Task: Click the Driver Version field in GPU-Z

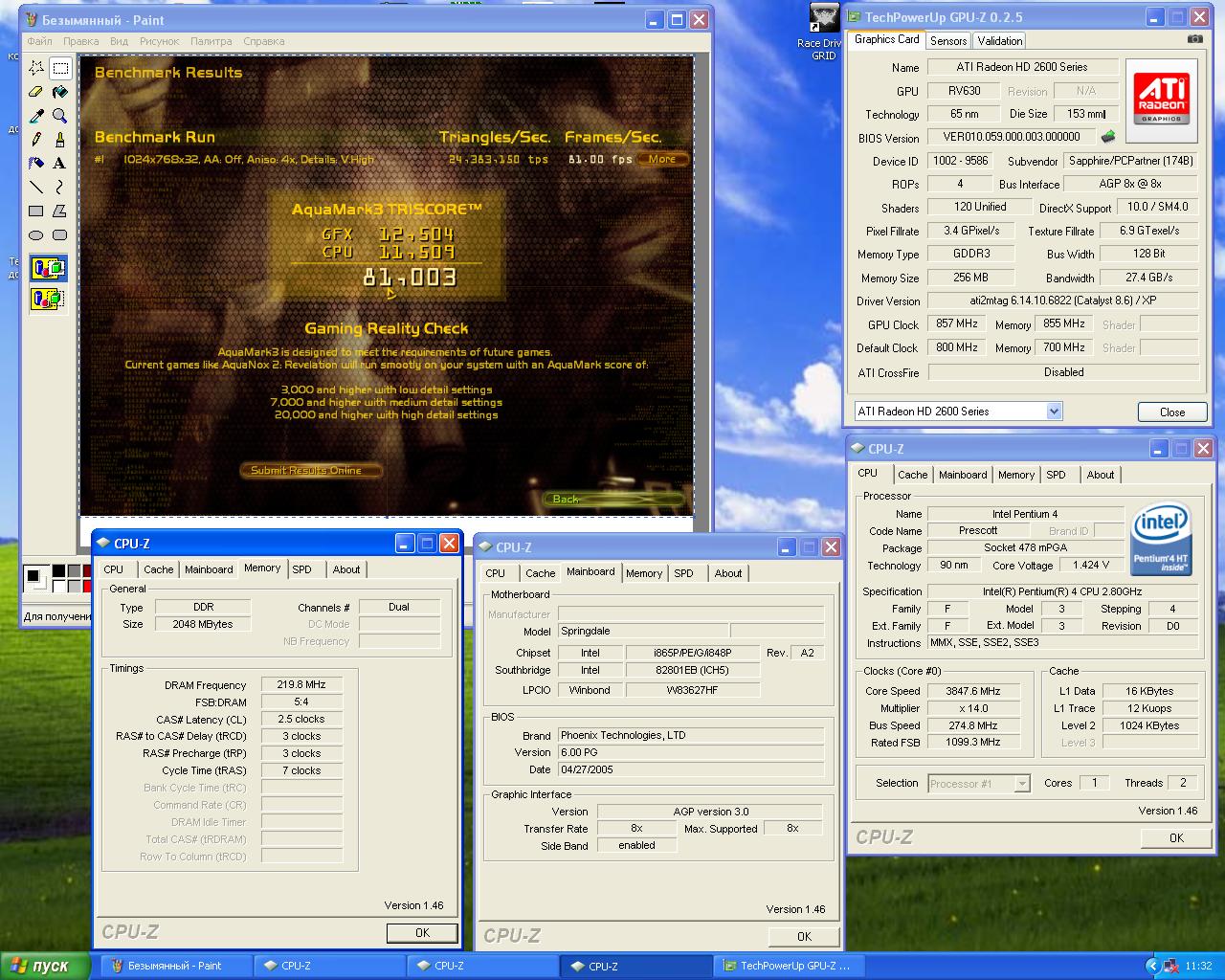Action: (1062, 301)
